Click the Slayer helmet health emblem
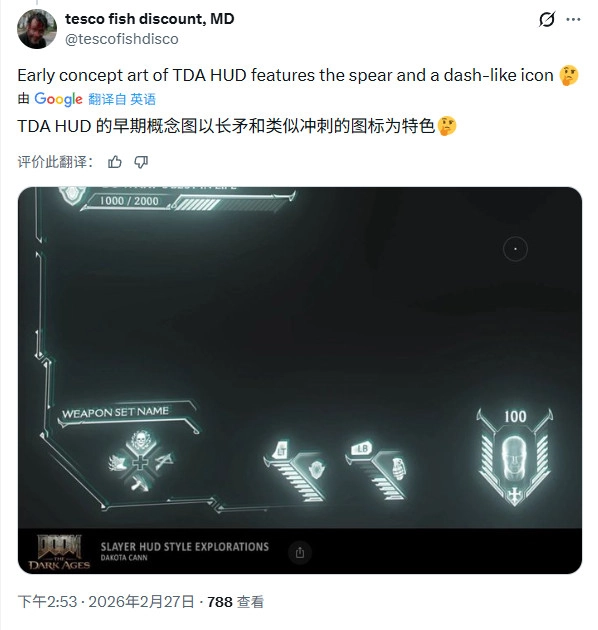Image resolution: width=598 pixels, height=630 pixels. (515, 457)
